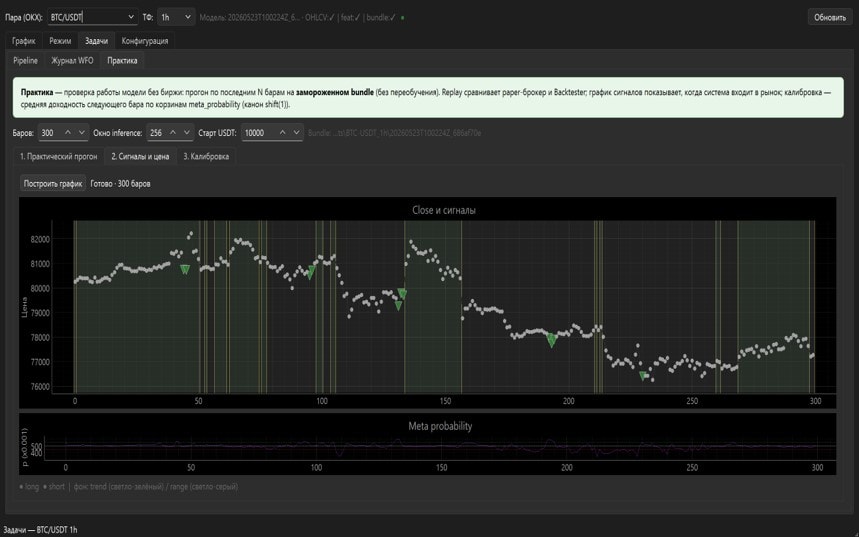859x537 pixels.
Task: Open the 3. Калибровка tab
Action: click(206, 156)
